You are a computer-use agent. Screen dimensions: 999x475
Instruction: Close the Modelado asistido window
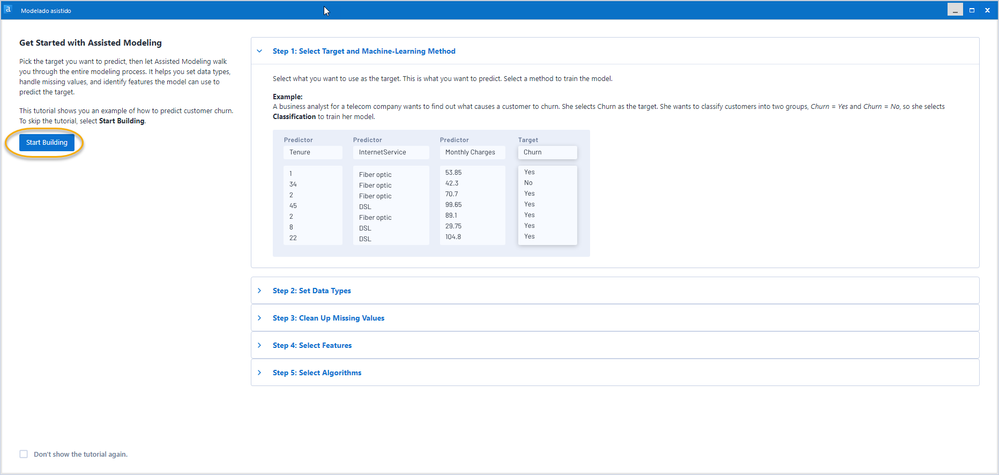pyautogui.click(x=988, y=10)
